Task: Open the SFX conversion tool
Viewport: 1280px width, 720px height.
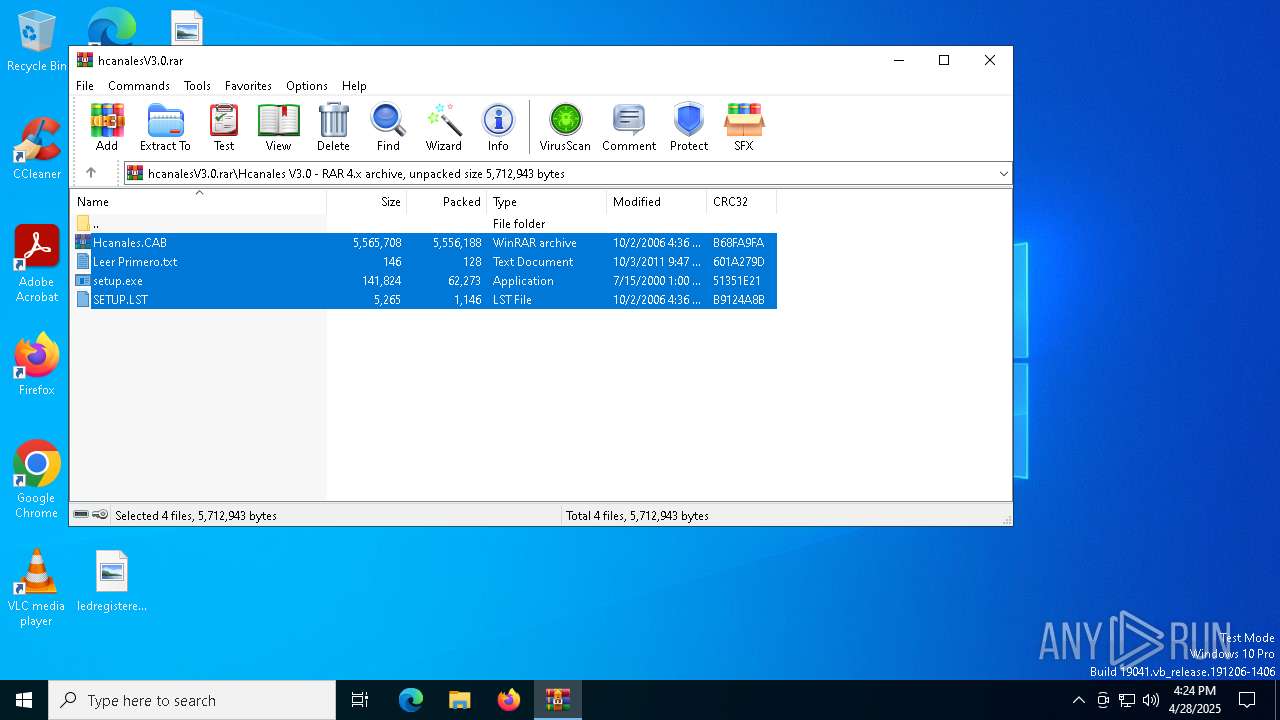Action: (744, 127)
